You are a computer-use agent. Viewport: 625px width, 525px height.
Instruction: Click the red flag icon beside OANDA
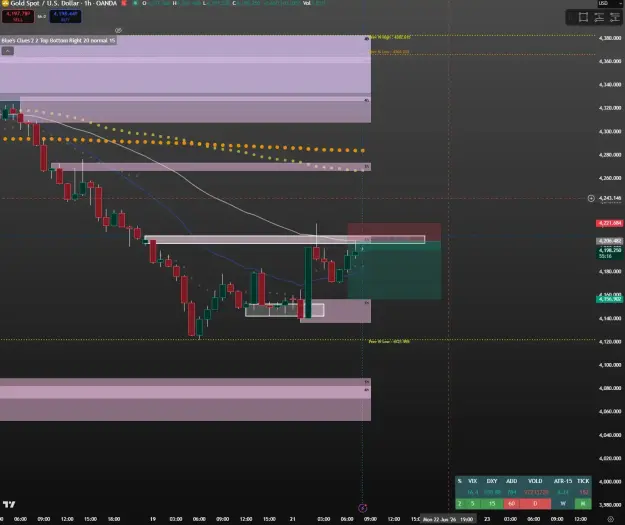124,3
